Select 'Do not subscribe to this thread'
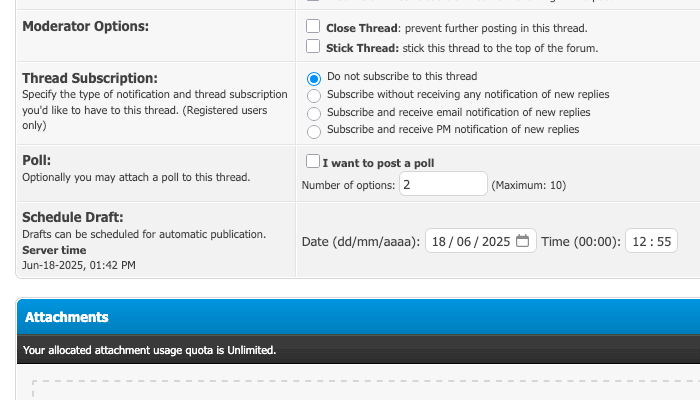The image size is (700, 400). 314,78
